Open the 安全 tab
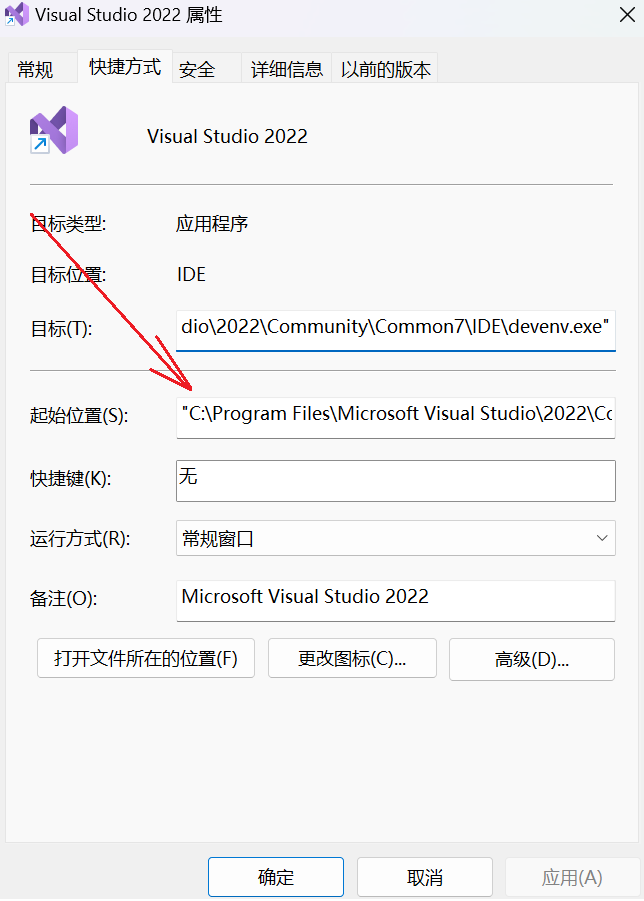 tap(197, 70)
